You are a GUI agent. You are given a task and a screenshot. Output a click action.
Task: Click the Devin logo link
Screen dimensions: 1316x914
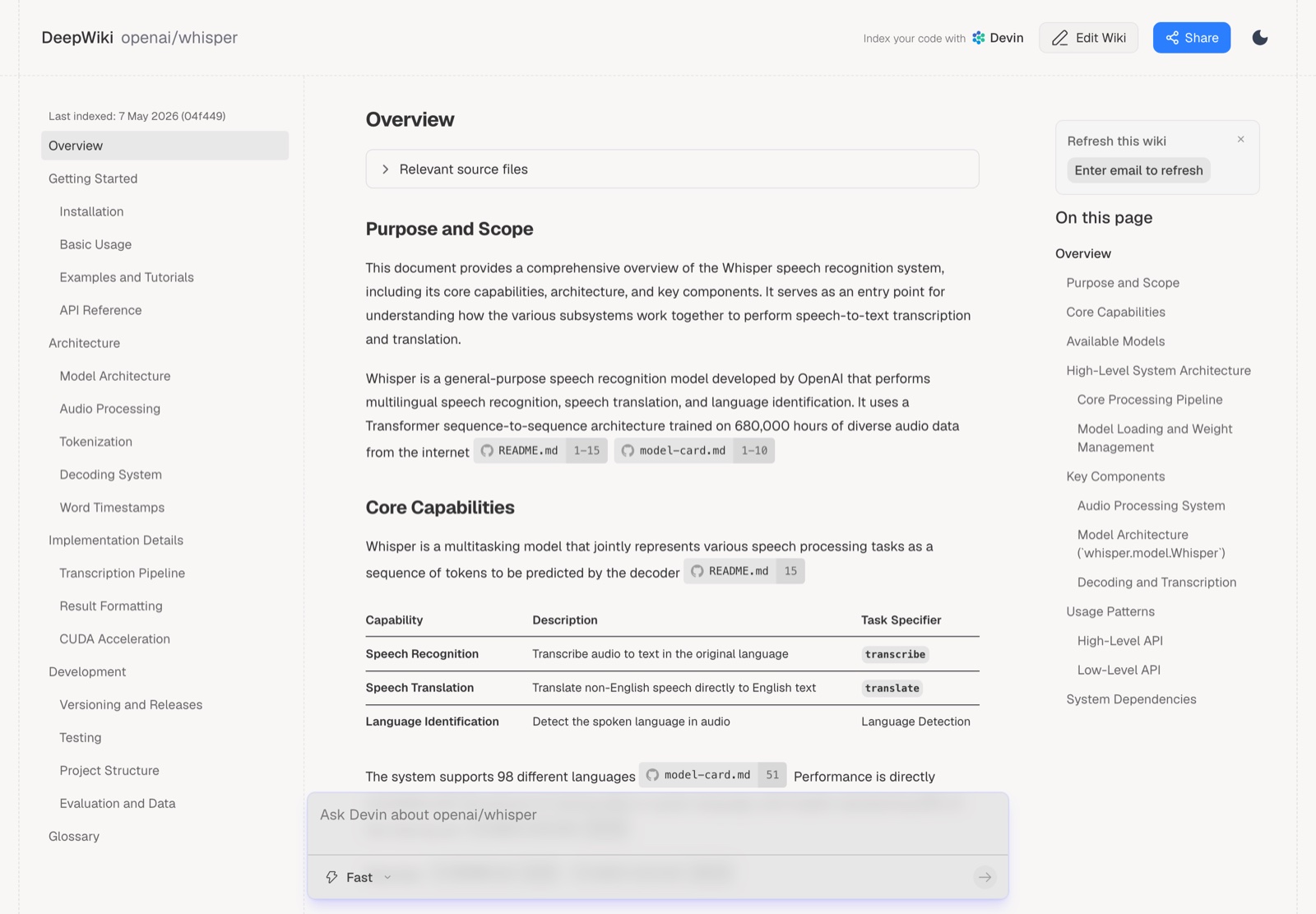[998, 38]
